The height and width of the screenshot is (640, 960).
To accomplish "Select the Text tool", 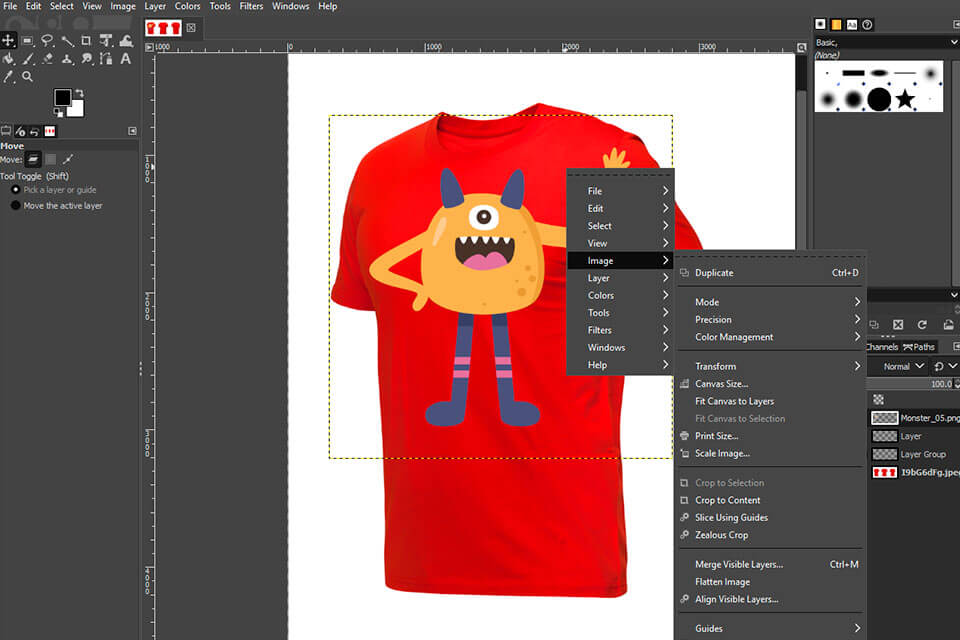I will point(125,59).
